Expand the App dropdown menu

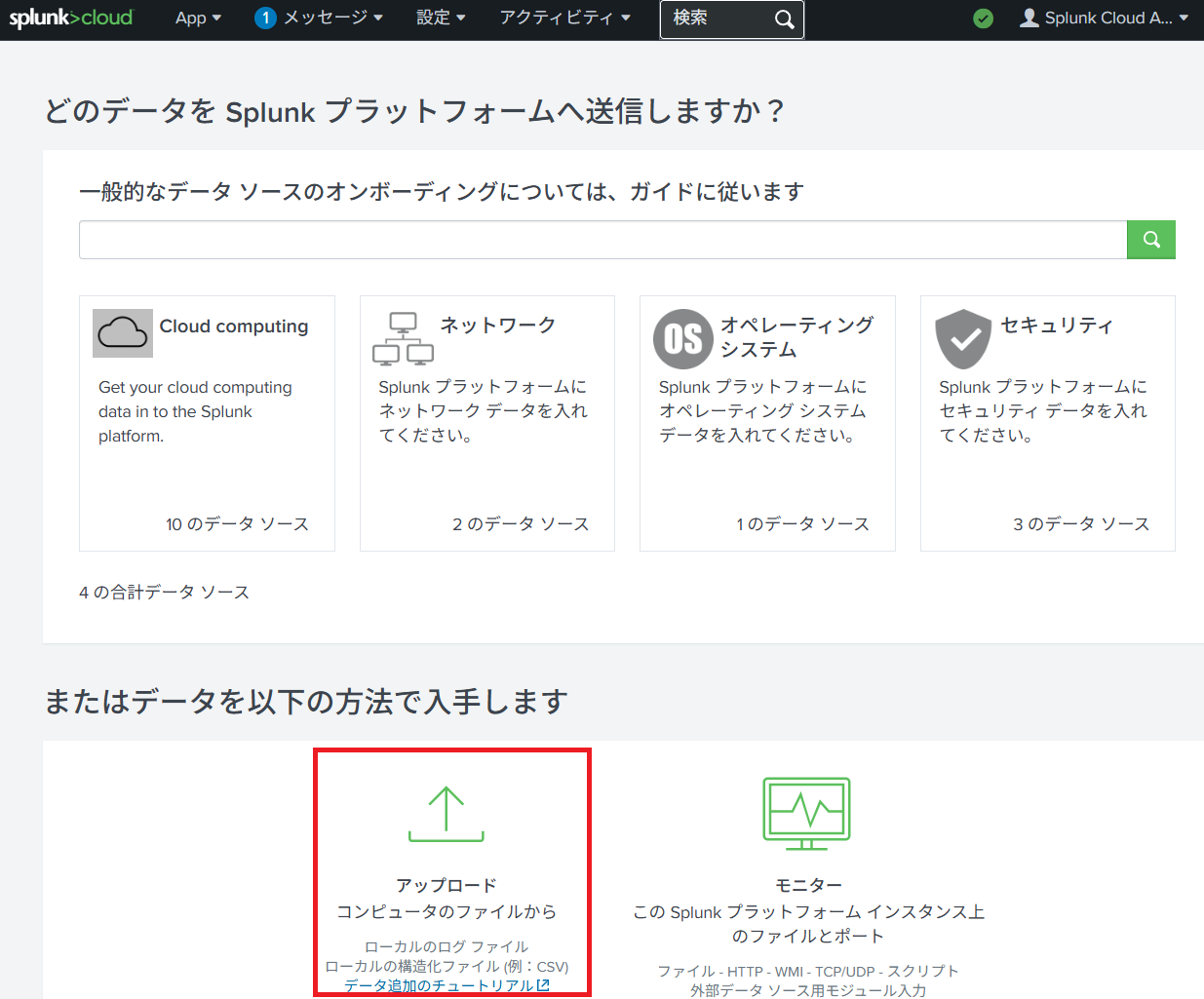(198, 18)
